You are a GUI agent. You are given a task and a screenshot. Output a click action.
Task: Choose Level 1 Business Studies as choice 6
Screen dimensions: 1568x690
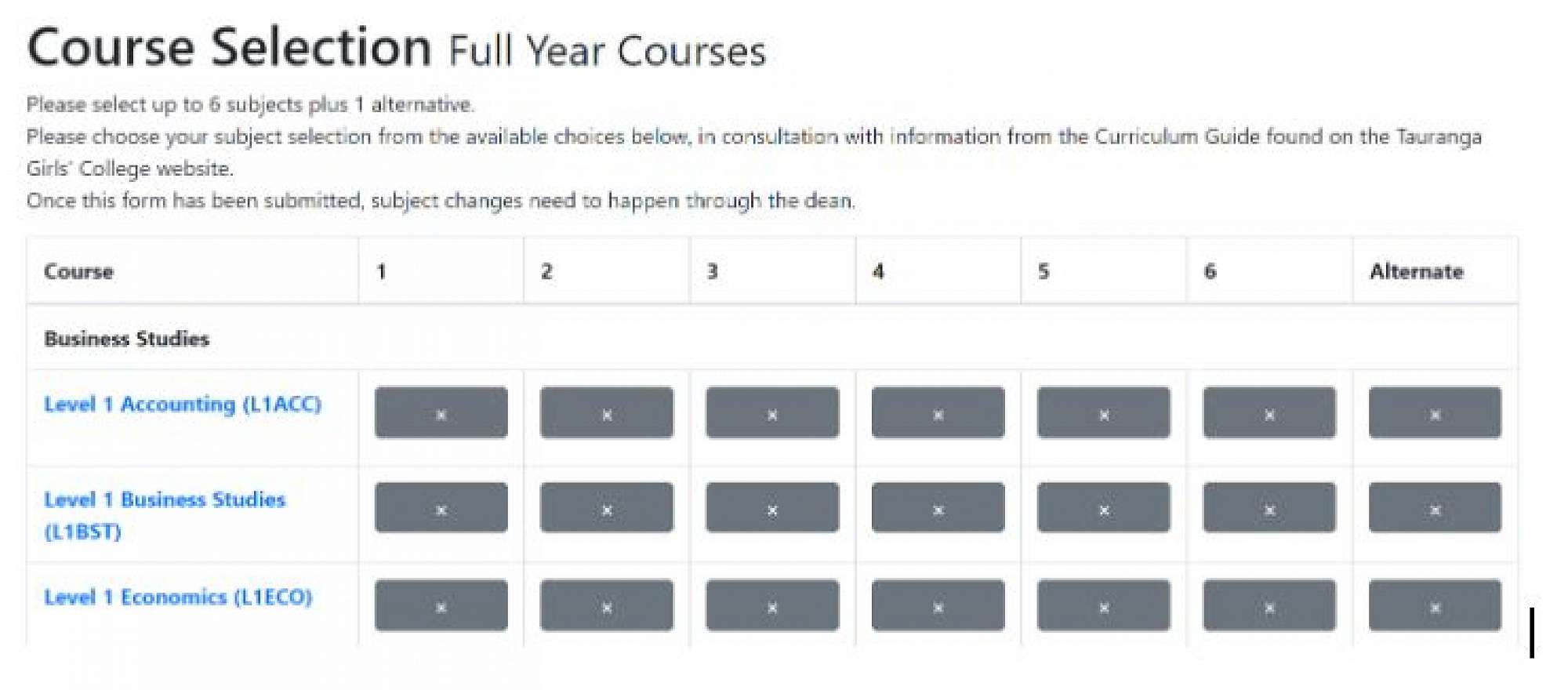pyautogui.click(x=1269, y=508)
